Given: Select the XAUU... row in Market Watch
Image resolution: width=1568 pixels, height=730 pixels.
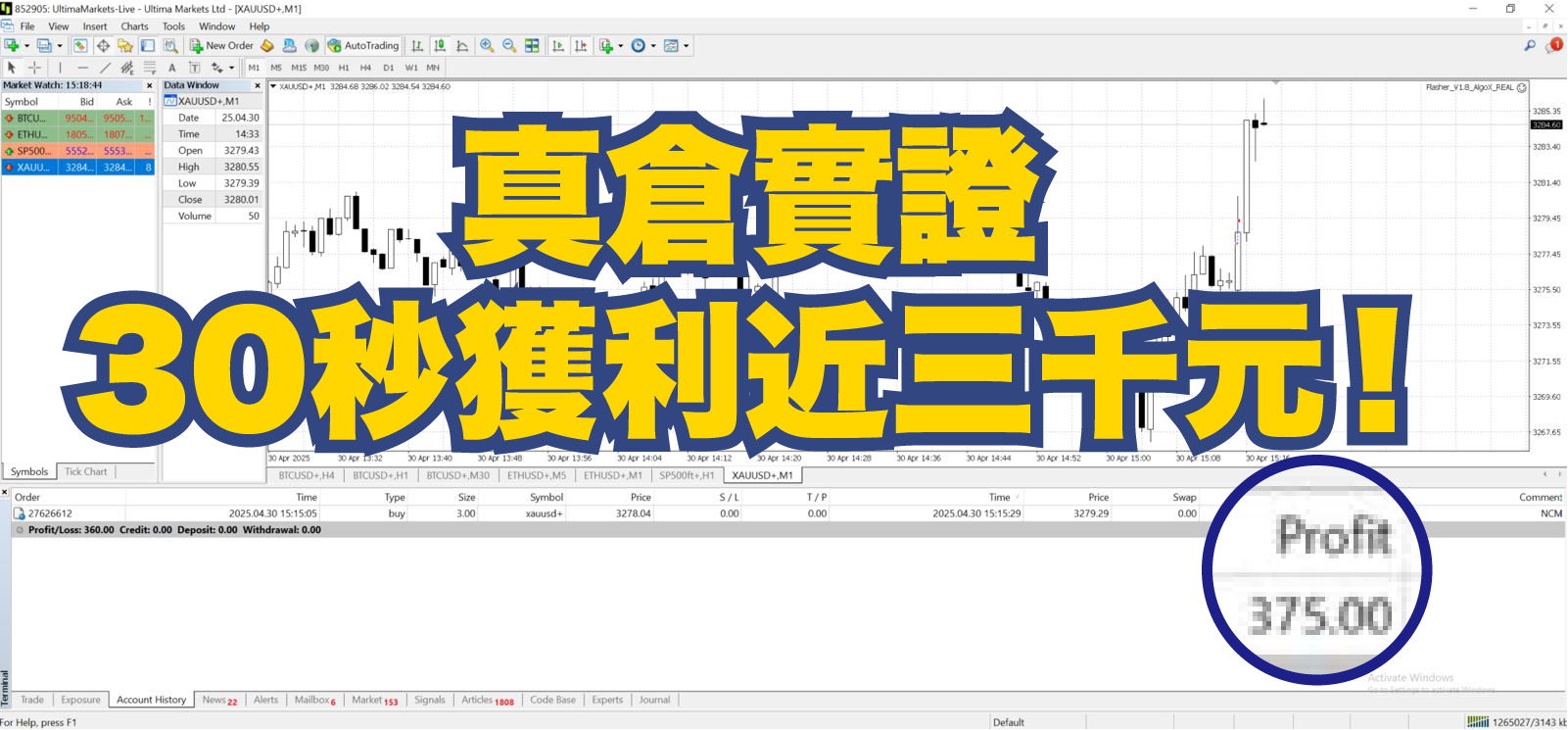Looking at the screenshot, I should click(77, 168).
